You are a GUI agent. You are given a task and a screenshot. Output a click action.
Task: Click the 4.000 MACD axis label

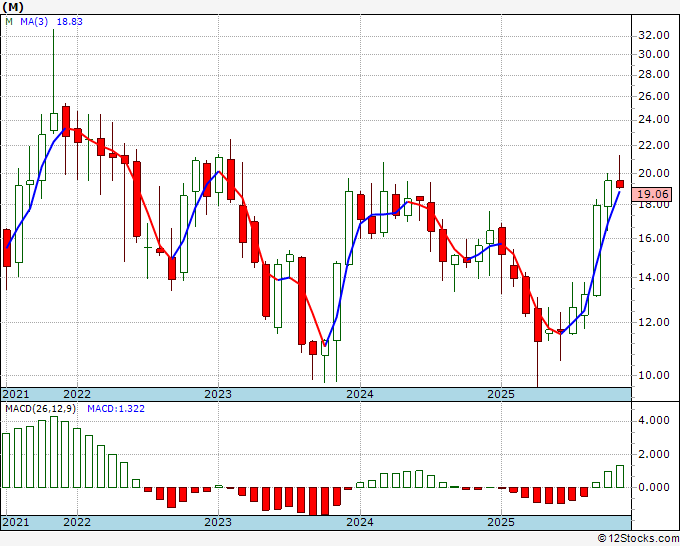click(654, 421)
